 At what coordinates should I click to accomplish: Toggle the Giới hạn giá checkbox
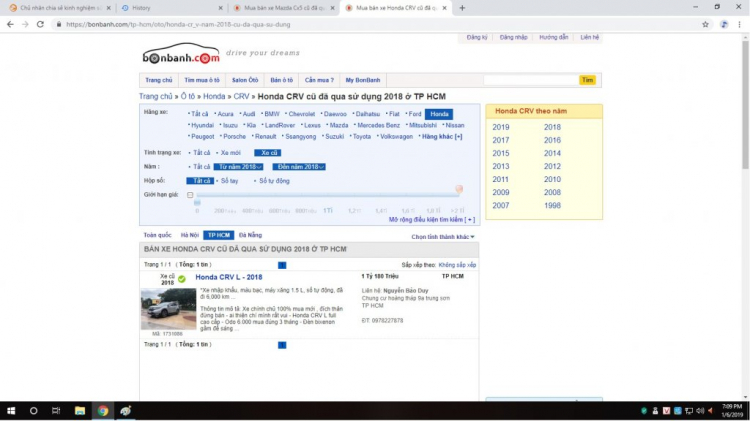[x=190, y=195]
